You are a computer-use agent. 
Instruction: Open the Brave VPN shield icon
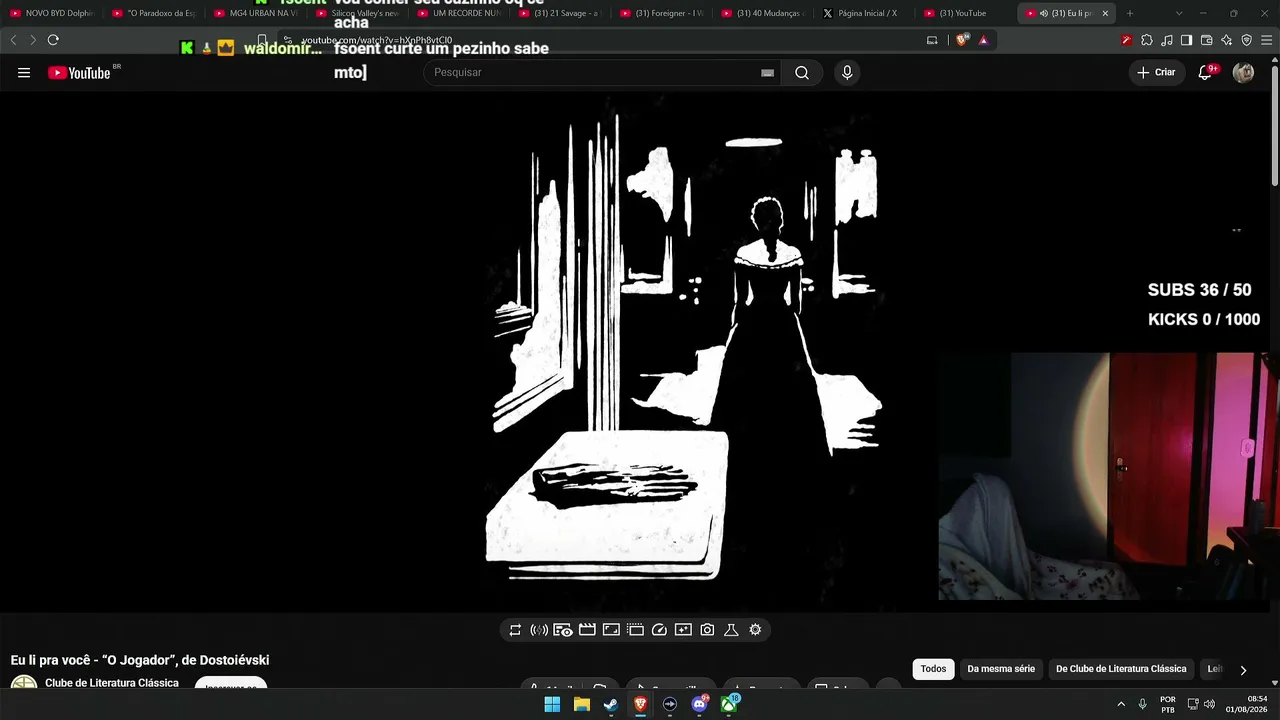(x=1247, y=40)
